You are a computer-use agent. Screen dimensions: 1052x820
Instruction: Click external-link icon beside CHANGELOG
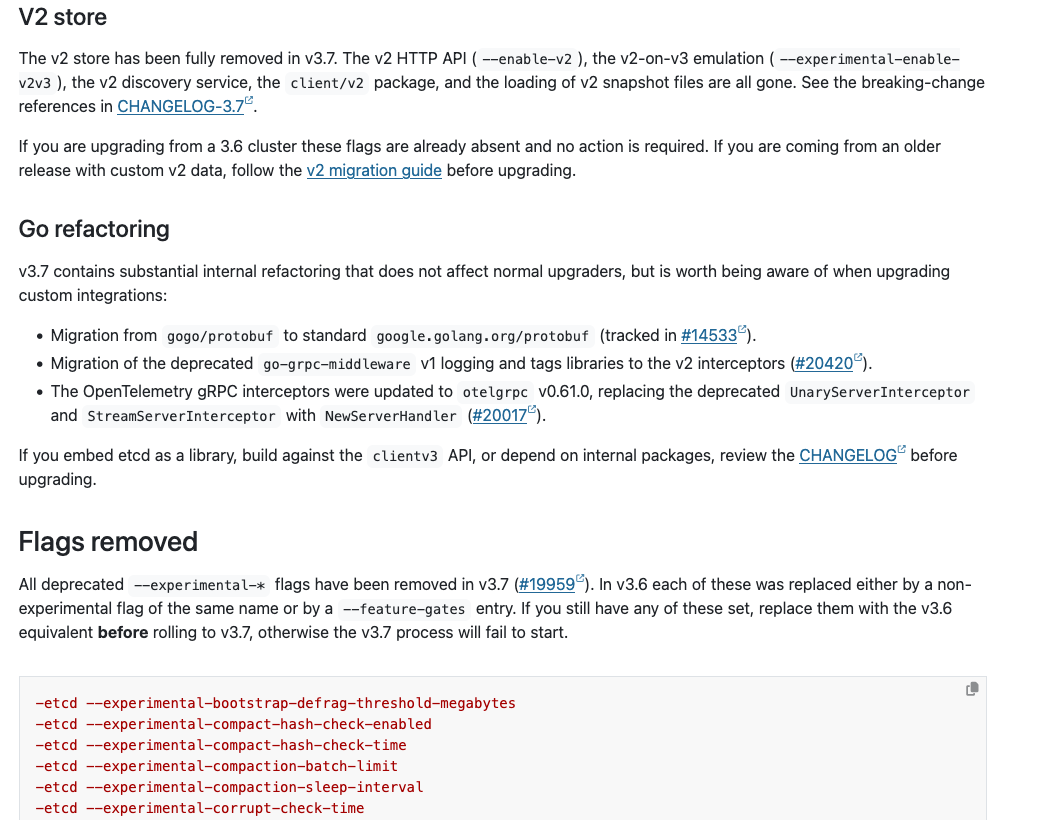click(902, 450)
